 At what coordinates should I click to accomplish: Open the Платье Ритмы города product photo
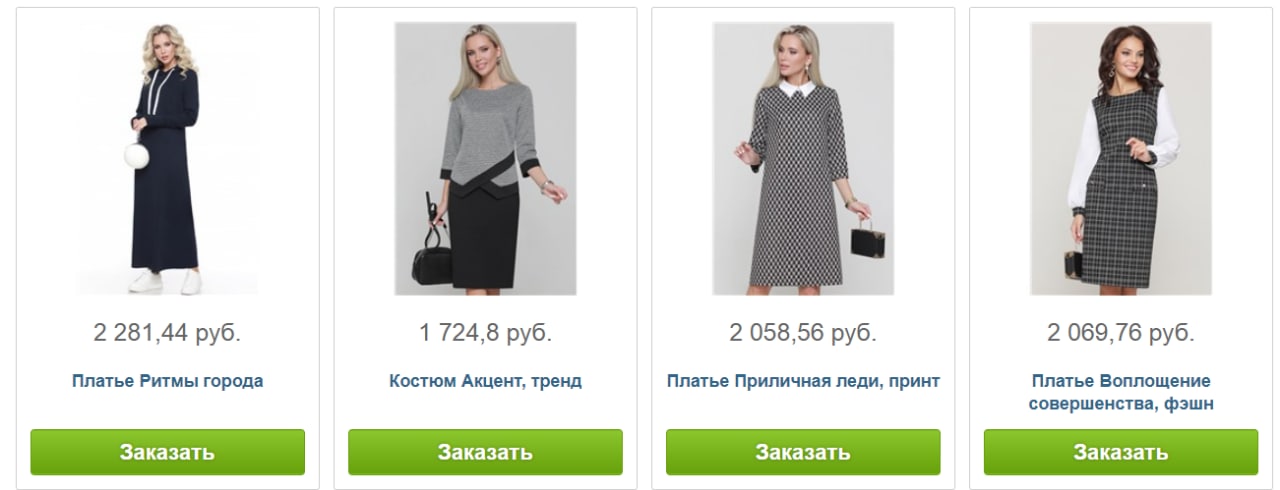point(167,158)
